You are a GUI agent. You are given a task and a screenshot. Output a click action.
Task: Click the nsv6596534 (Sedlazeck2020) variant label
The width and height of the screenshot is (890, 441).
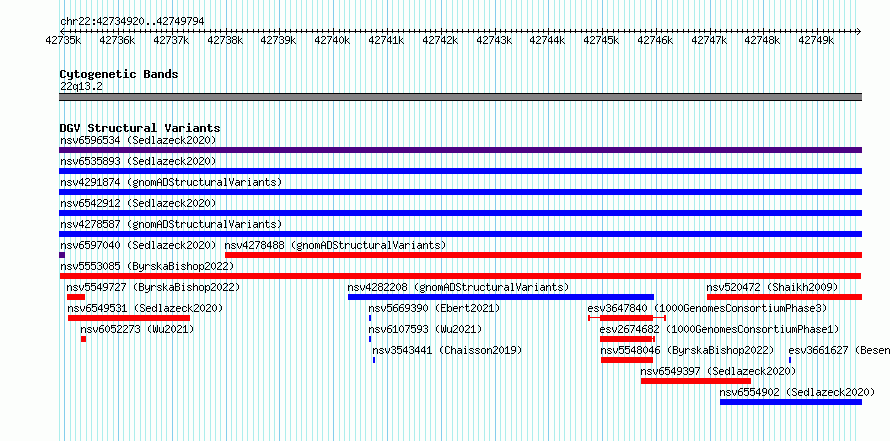point(138,140)
